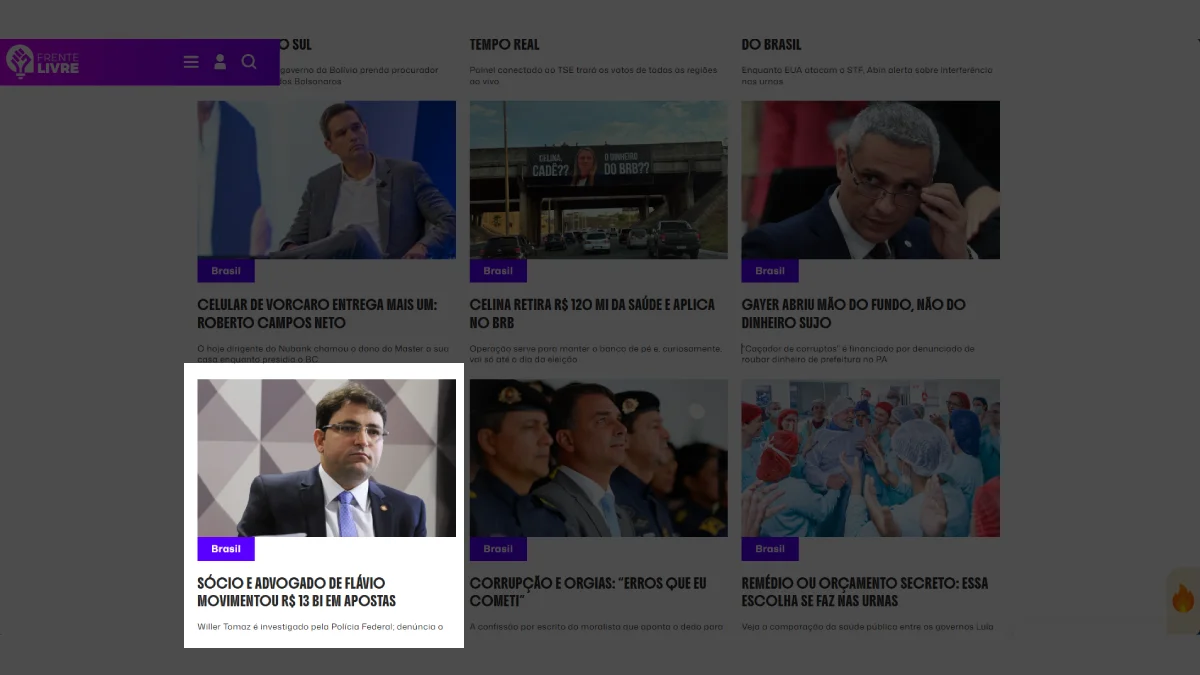Open headline Celular de Vorcaro entrega mais um
The image size is (1200, 675).
pyautogui.click(x=317, y=314)
